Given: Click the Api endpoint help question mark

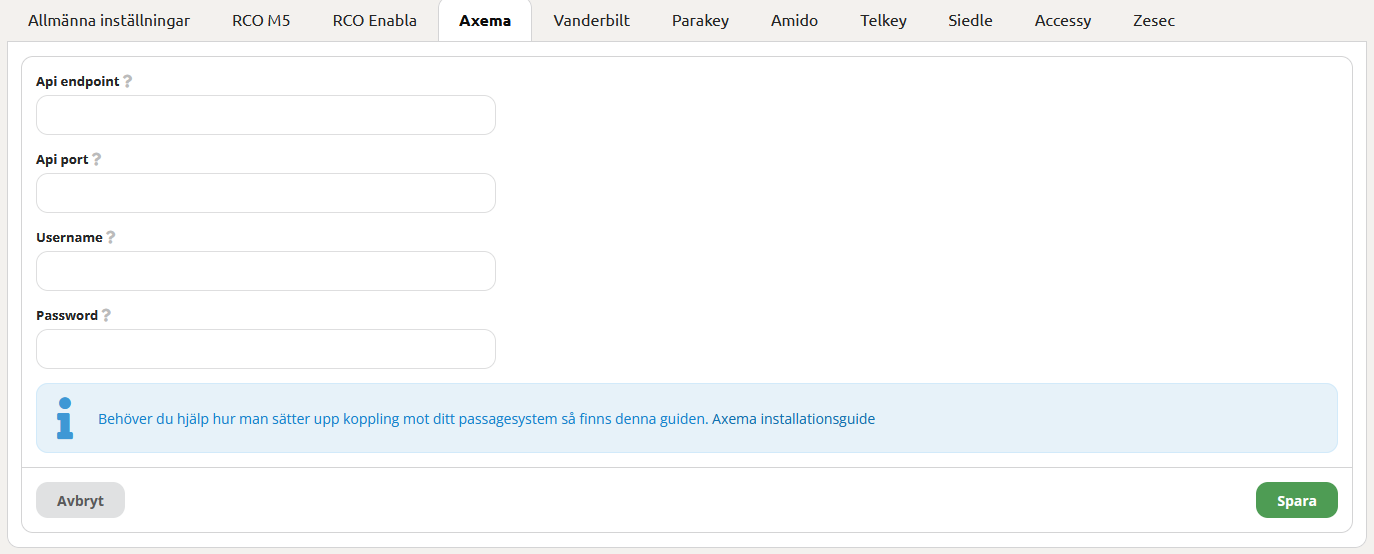Looking at the screenshot, I should [128, 81].
